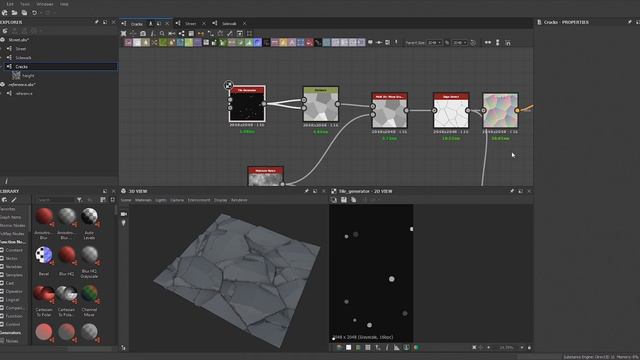Click the save package icon in main toolbar
This screenshot has width=640, height=360.
pyautogui.click(x=24, y=13)
